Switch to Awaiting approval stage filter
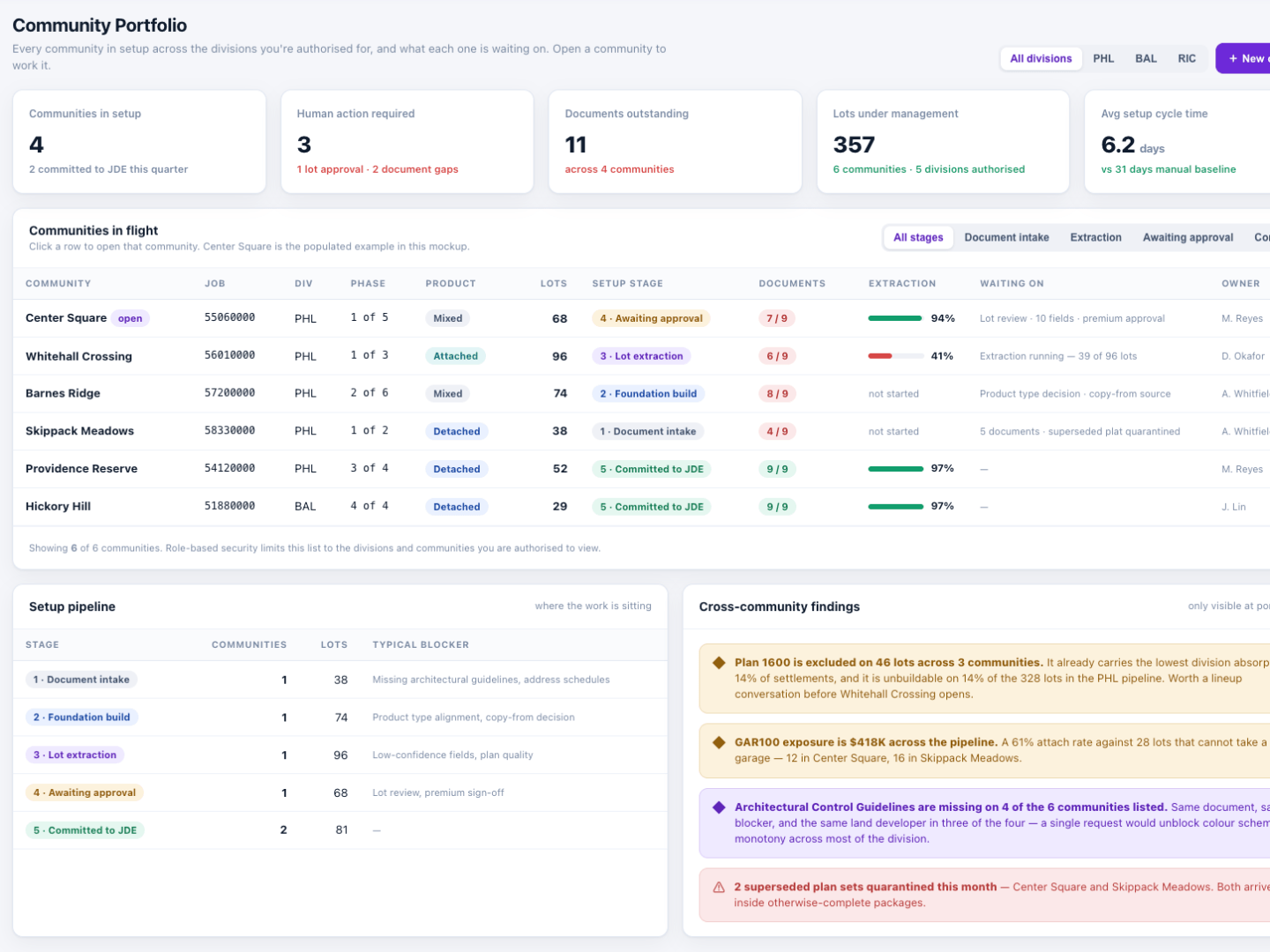The width and height of the screenshot is (1270, 952). 1187,238
